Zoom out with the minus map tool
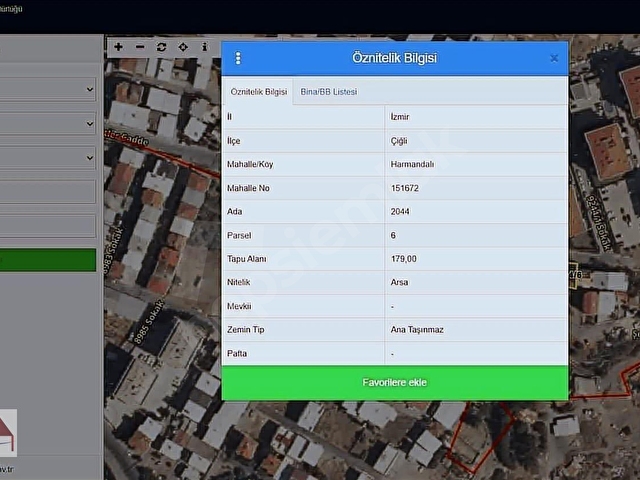Viewport: 640px width, 480px height. tap(140, 47)
